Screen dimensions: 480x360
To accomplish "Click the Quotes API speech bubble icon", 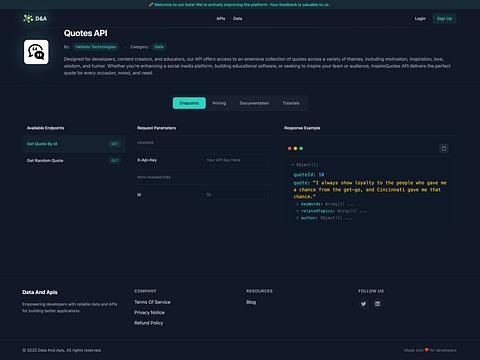I will (x=36, y=52).
